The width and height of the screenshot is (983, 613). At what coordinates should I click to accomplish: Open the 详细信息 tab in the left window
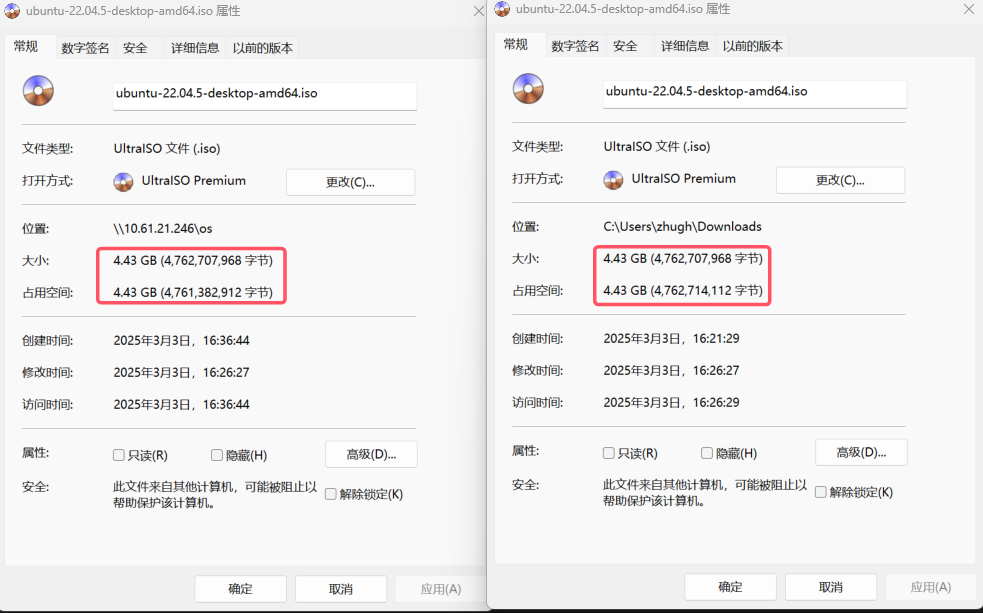[195, 48]
